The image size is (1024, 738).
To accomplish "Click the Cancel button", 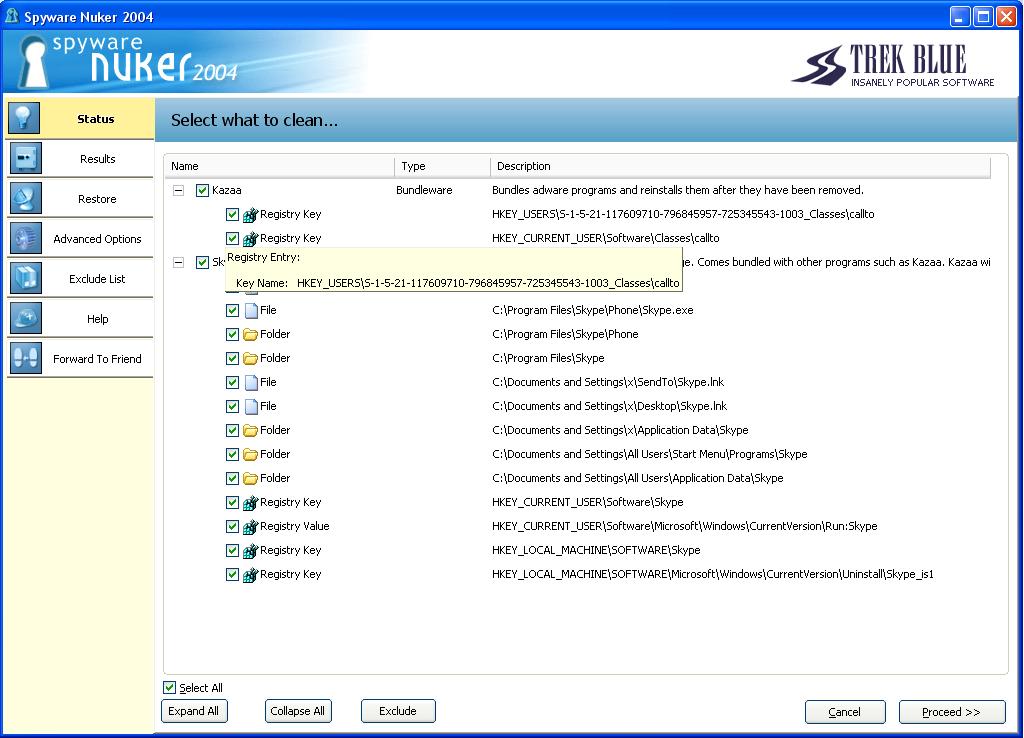I will click(845, 712).
